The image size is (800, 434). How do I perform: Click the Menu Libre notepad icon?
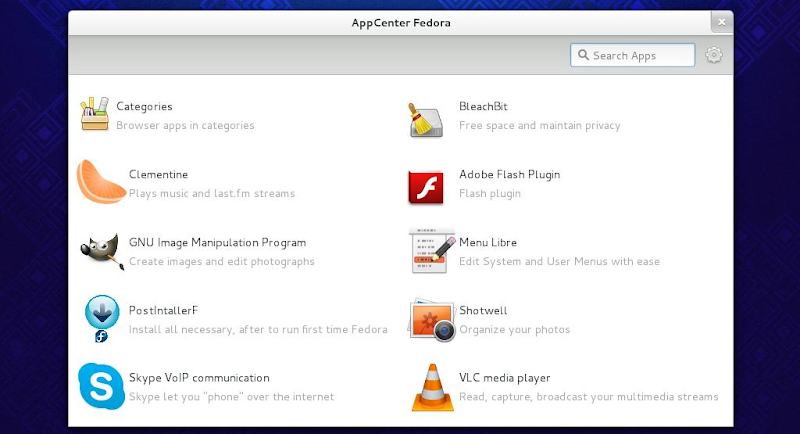[x=432, y=250]
